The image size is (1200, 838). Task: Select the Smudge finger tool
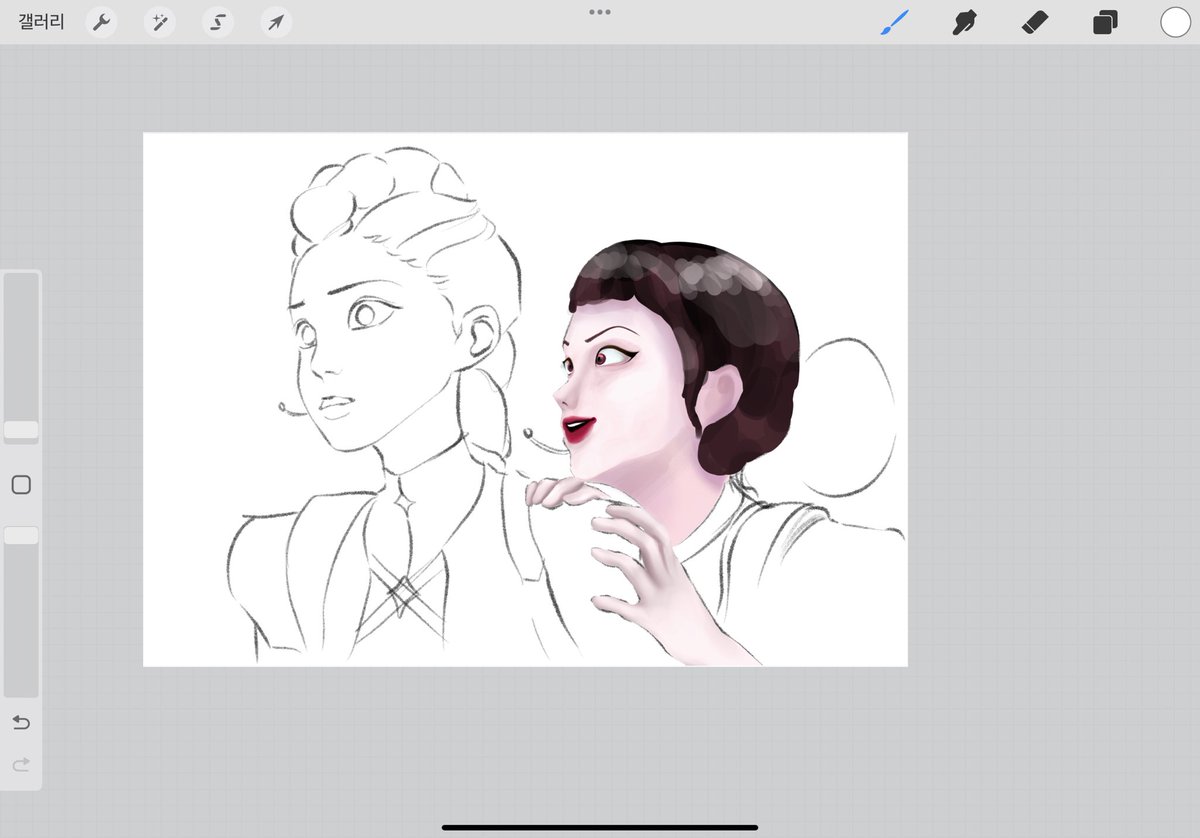click(x=964, y=22)
